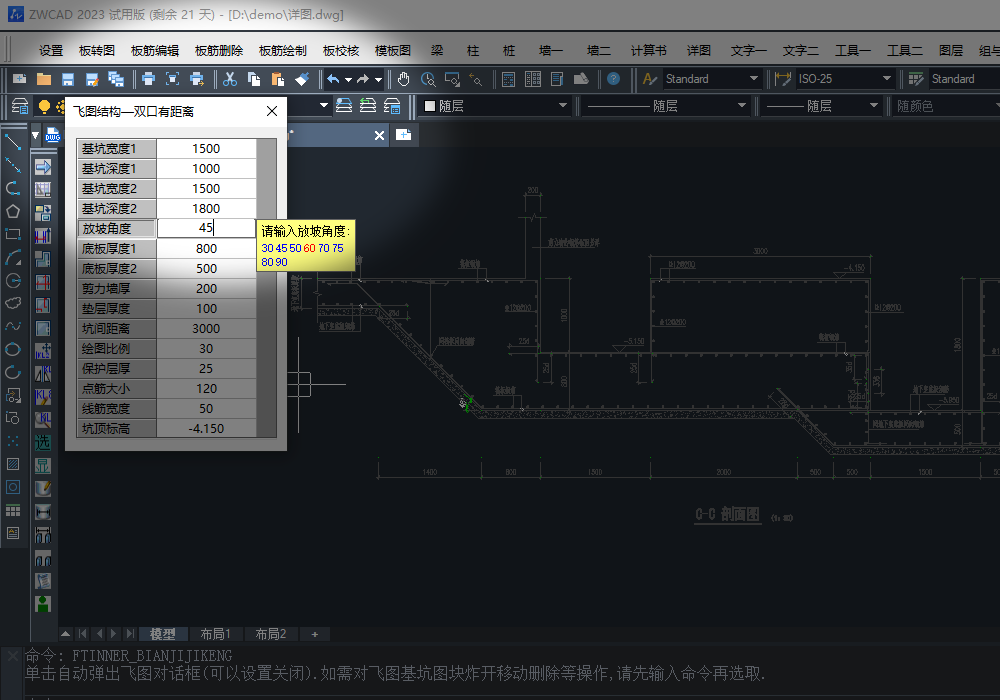Image resolution: width=1000 pixels, height=700 pixels.
Task: Close the 飞图结构 dialog
Action: (x=272, y=111)
